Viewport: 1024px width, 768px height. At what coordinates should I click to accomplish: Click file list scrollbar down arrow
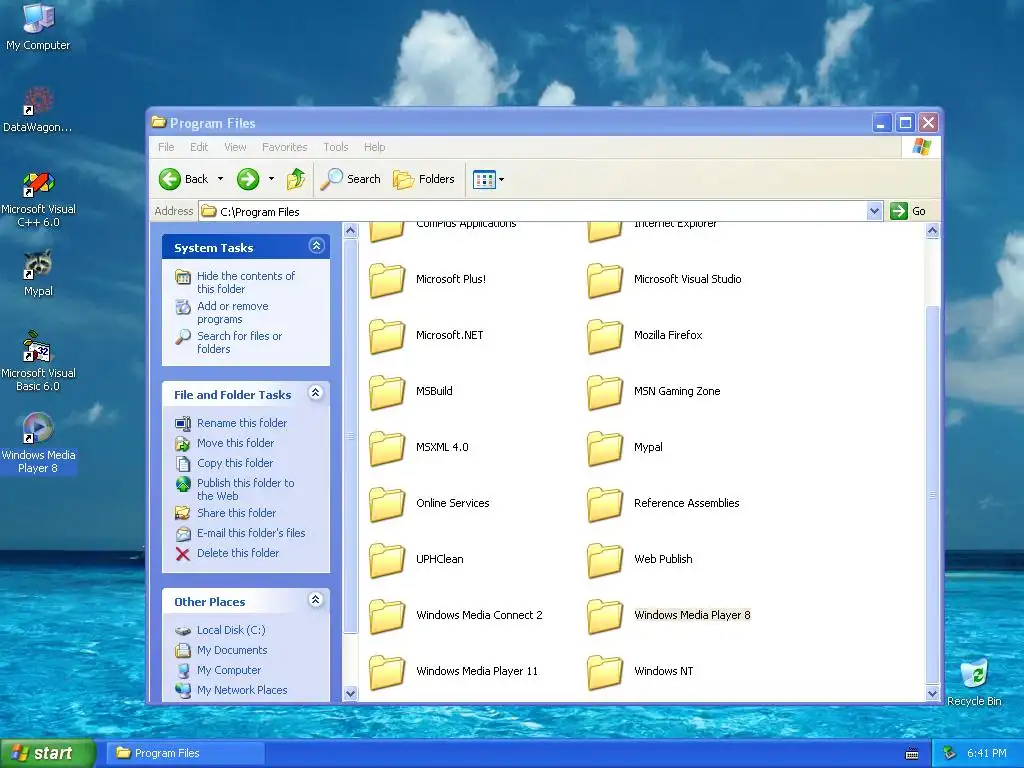(933, 694)
